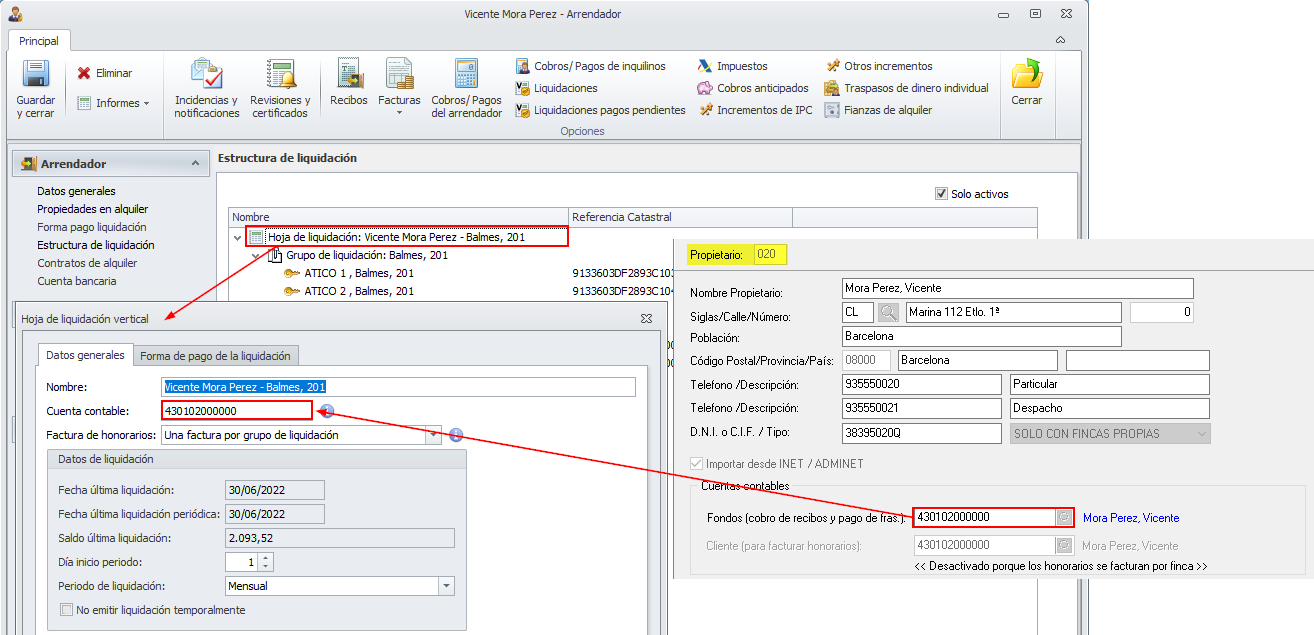Collapse the Hoja de liquidación tree node

[238, 238]
